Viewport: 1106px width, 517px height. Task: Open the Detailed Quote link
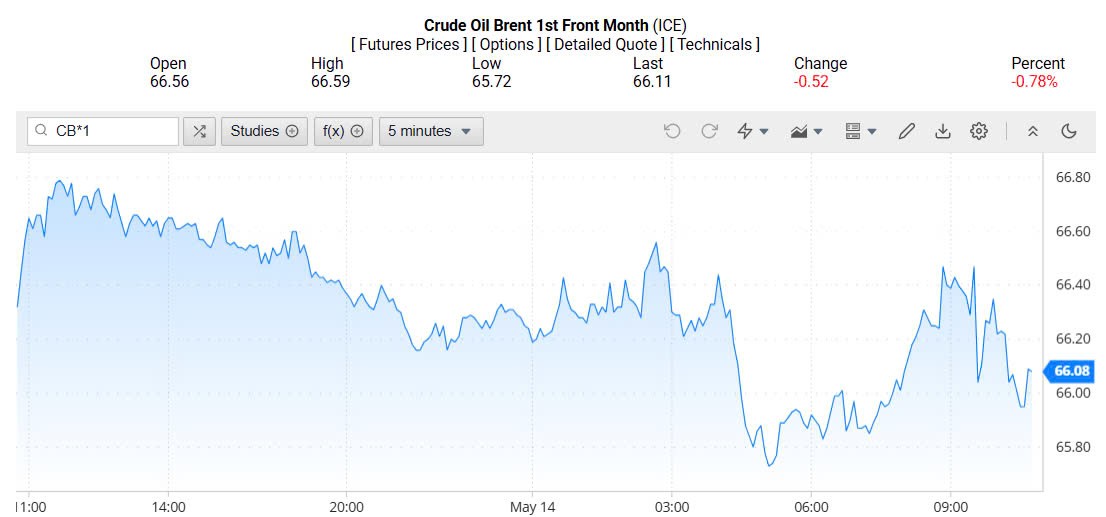point(606,44)
